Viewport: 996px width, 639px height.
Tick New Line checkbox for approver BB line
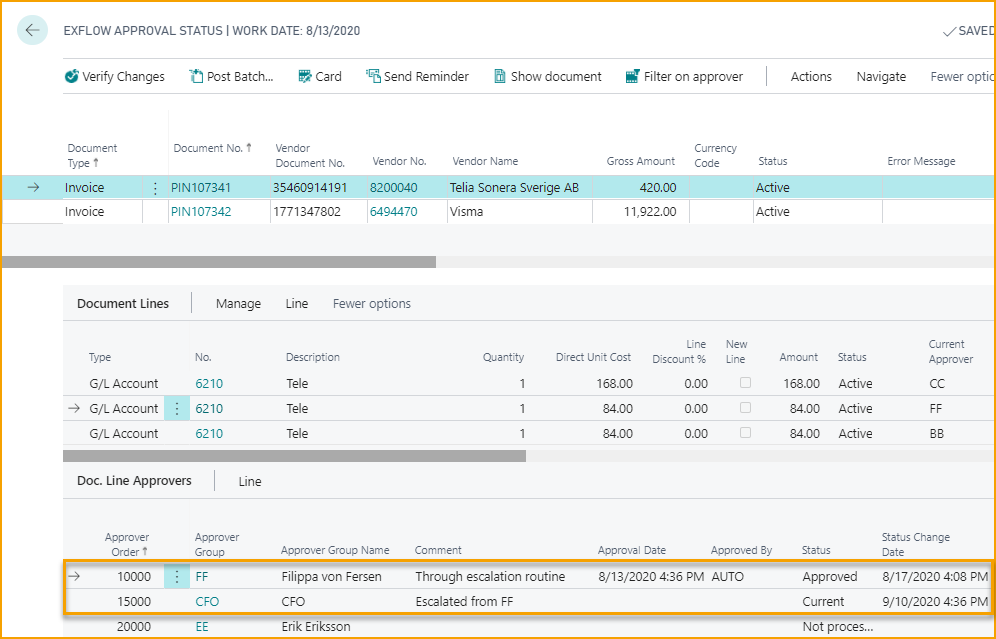745,434
